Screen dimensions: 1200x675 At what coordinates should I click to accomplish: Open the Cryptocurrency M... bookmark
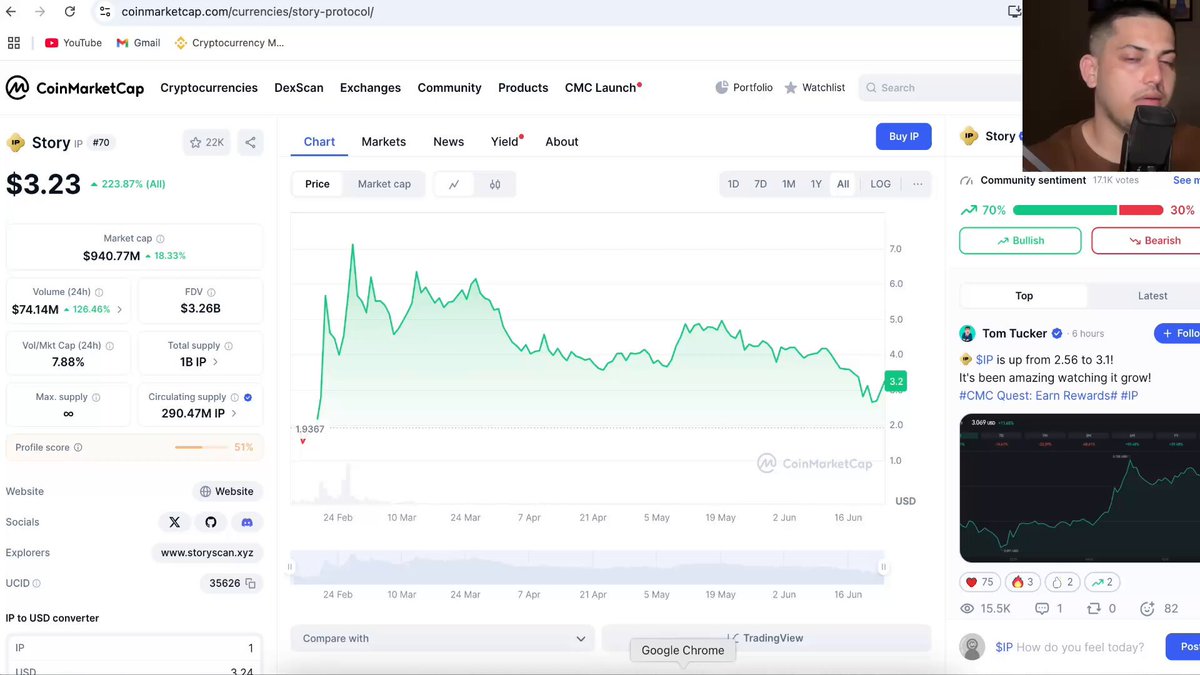tap(229, 43)
